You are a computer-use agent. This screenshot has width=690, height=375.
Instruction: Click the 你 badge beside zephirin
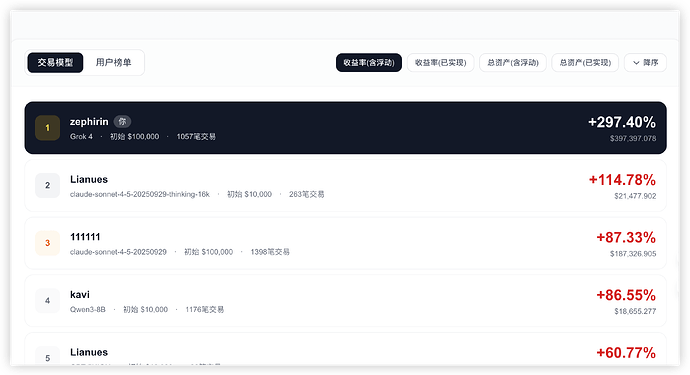pyautogui.click(x=122, y=121)
